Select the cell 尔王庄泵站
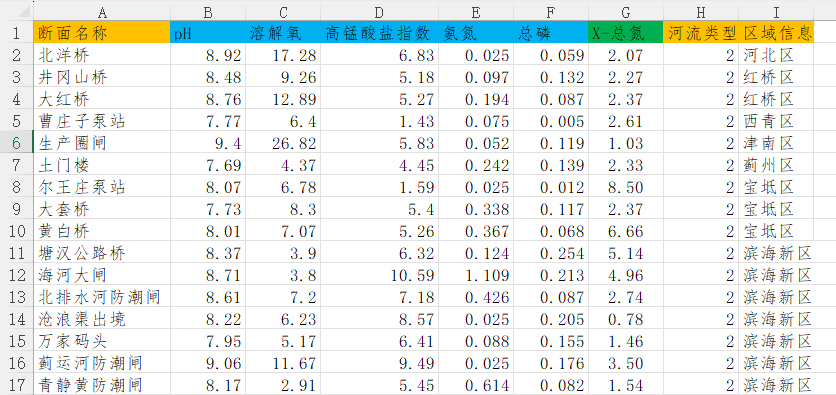Image resolution: width=836 pixels, height=395 pixels. click(x=102, y=187)
